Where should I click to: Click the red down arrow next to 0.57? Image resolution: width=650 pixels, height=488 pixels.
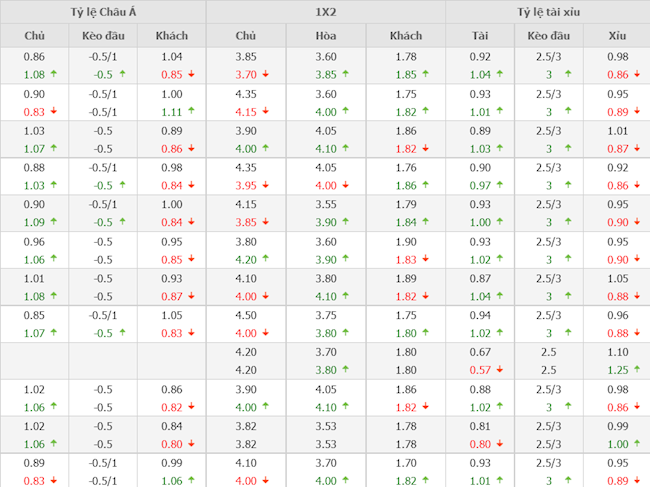506,370
